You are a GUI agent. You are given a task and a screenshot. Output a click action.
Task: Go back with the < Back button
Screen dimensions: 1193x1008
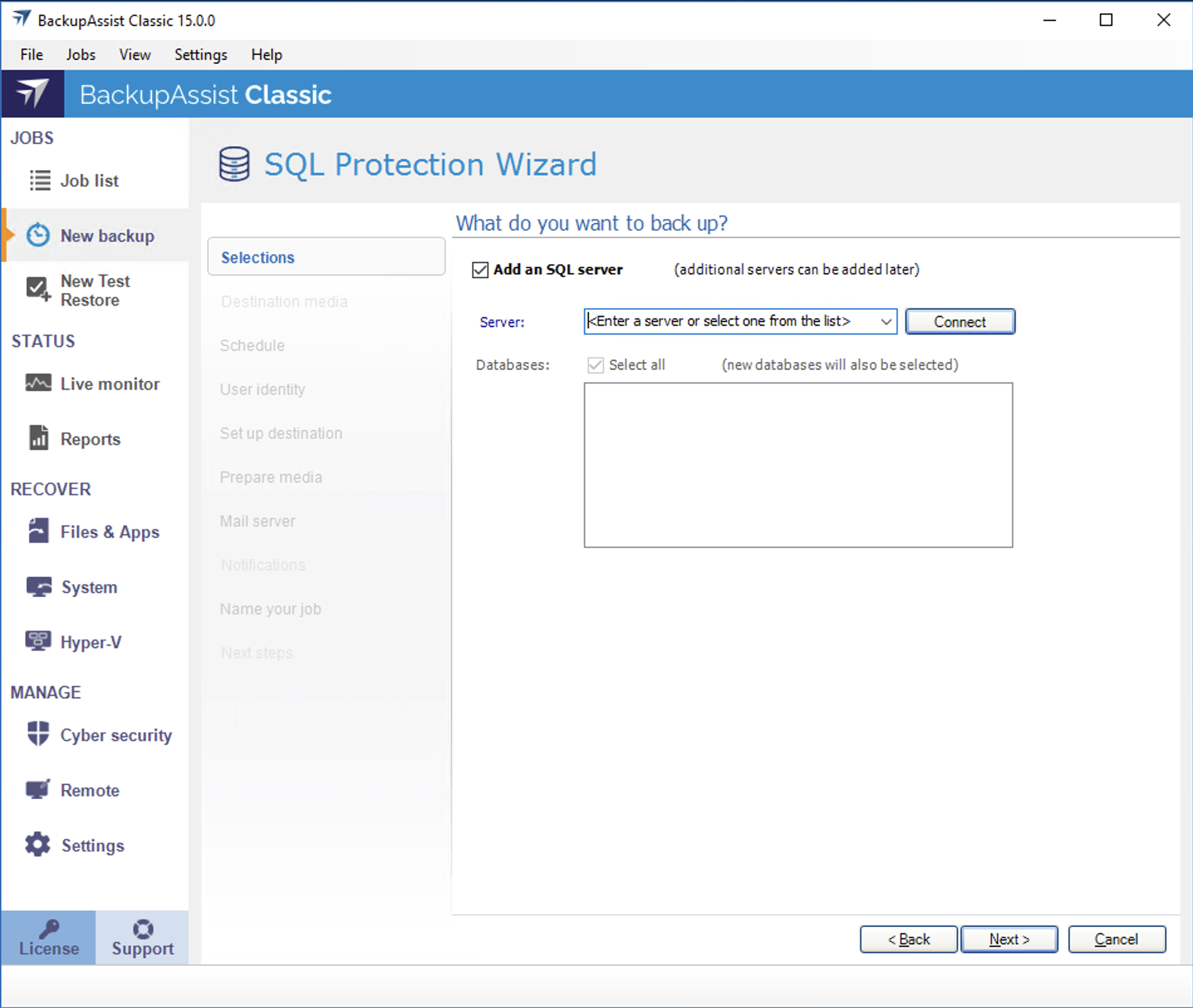tap(908, 939)
